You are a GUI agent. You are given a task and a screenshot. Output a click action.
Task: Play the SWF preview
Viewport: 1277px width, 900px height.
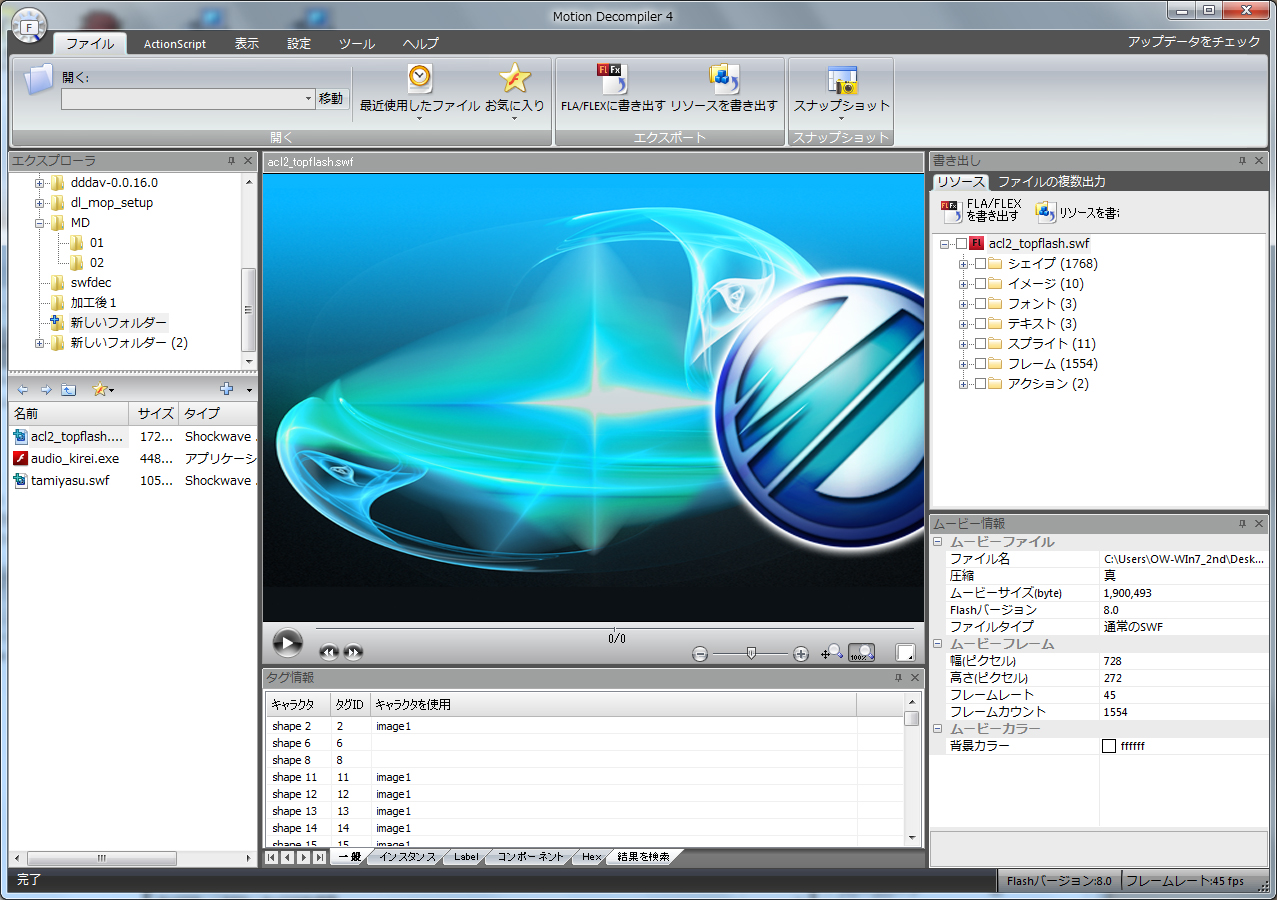coord(287,643)
